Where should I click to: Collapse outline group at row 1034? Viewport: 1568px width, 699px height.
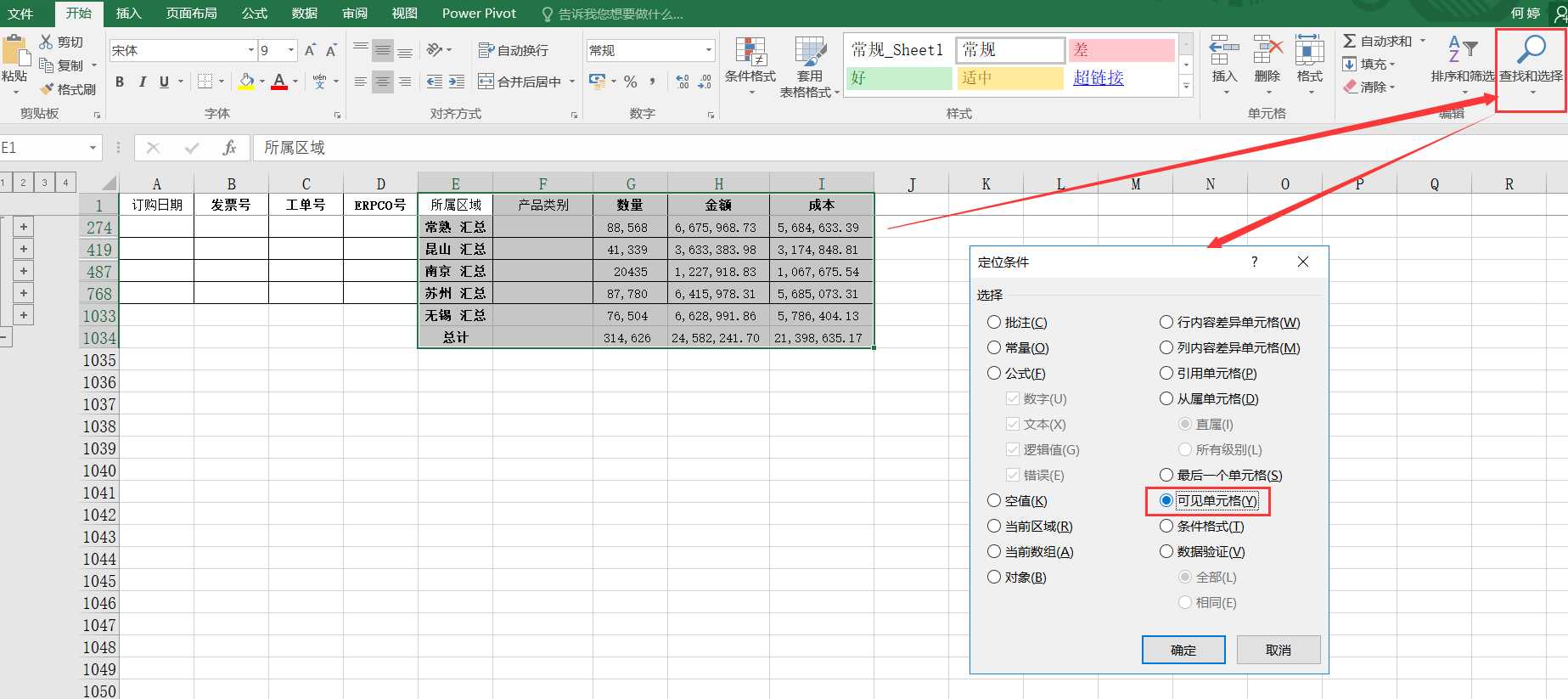coord(4,337)
